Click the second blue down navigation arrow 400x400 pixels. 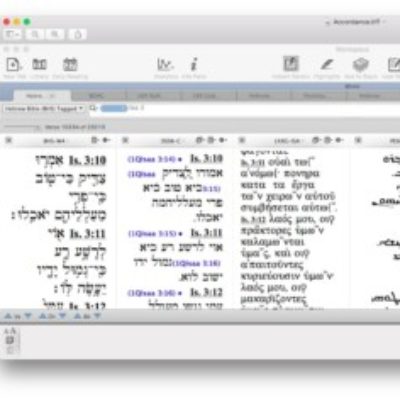point(62,316)
